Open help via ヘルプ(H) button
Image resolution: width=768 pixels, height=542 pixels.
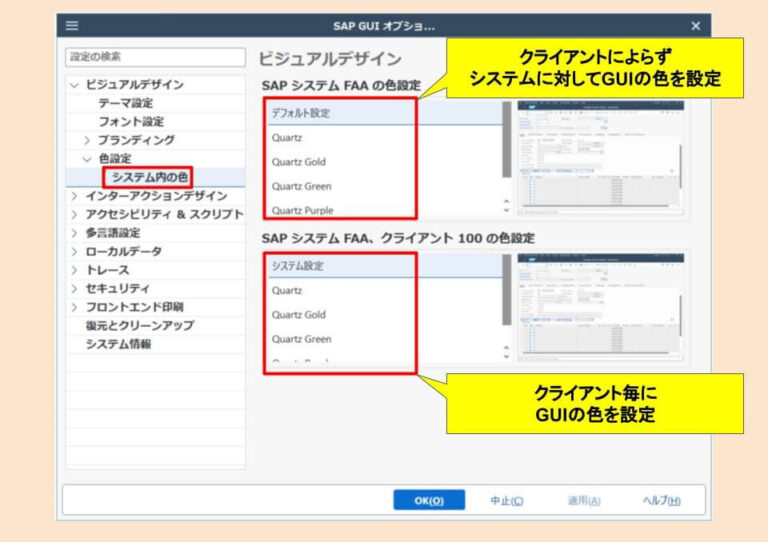point(662,500)
